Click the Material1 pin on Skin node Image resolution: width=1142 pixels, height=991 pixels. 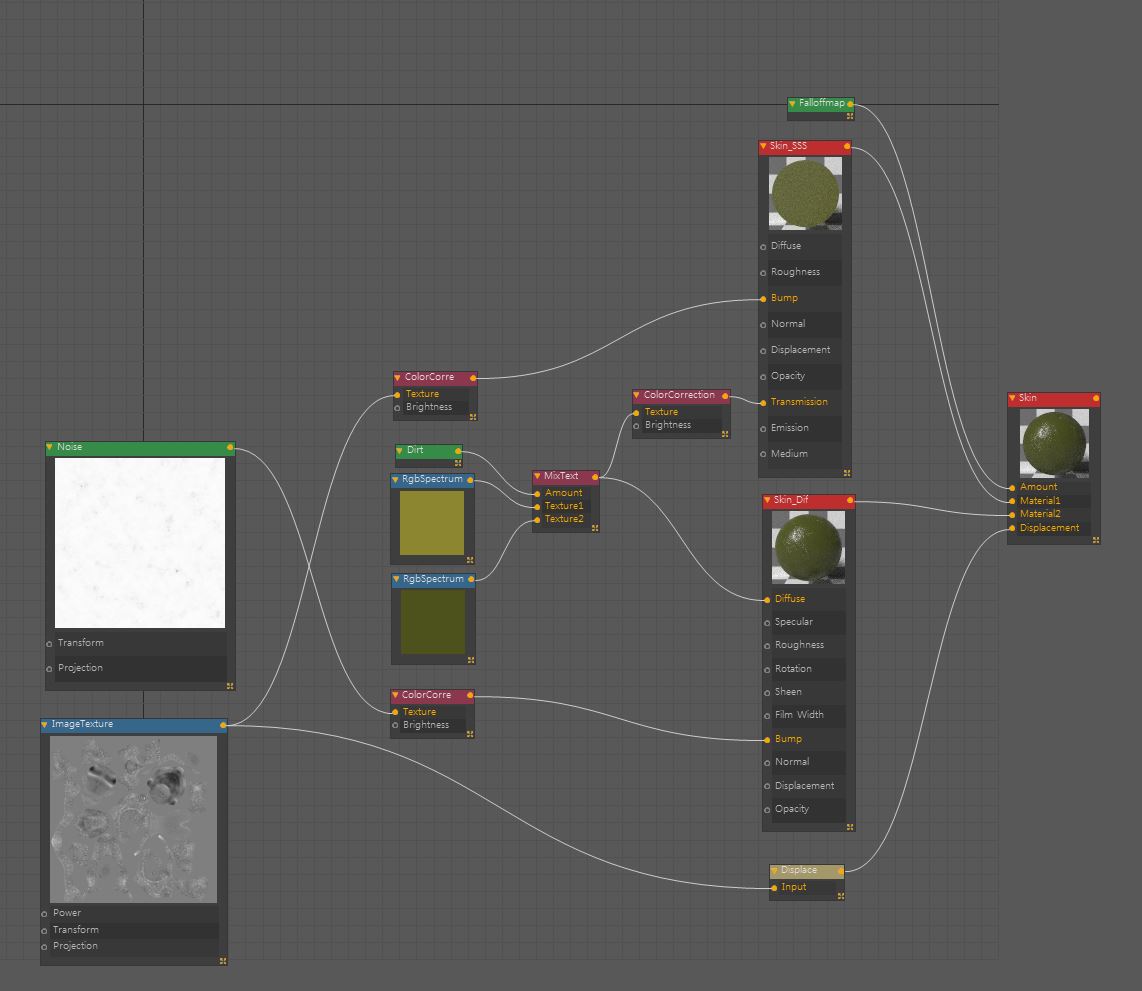pyautogui.click(x=1012, y=501)
